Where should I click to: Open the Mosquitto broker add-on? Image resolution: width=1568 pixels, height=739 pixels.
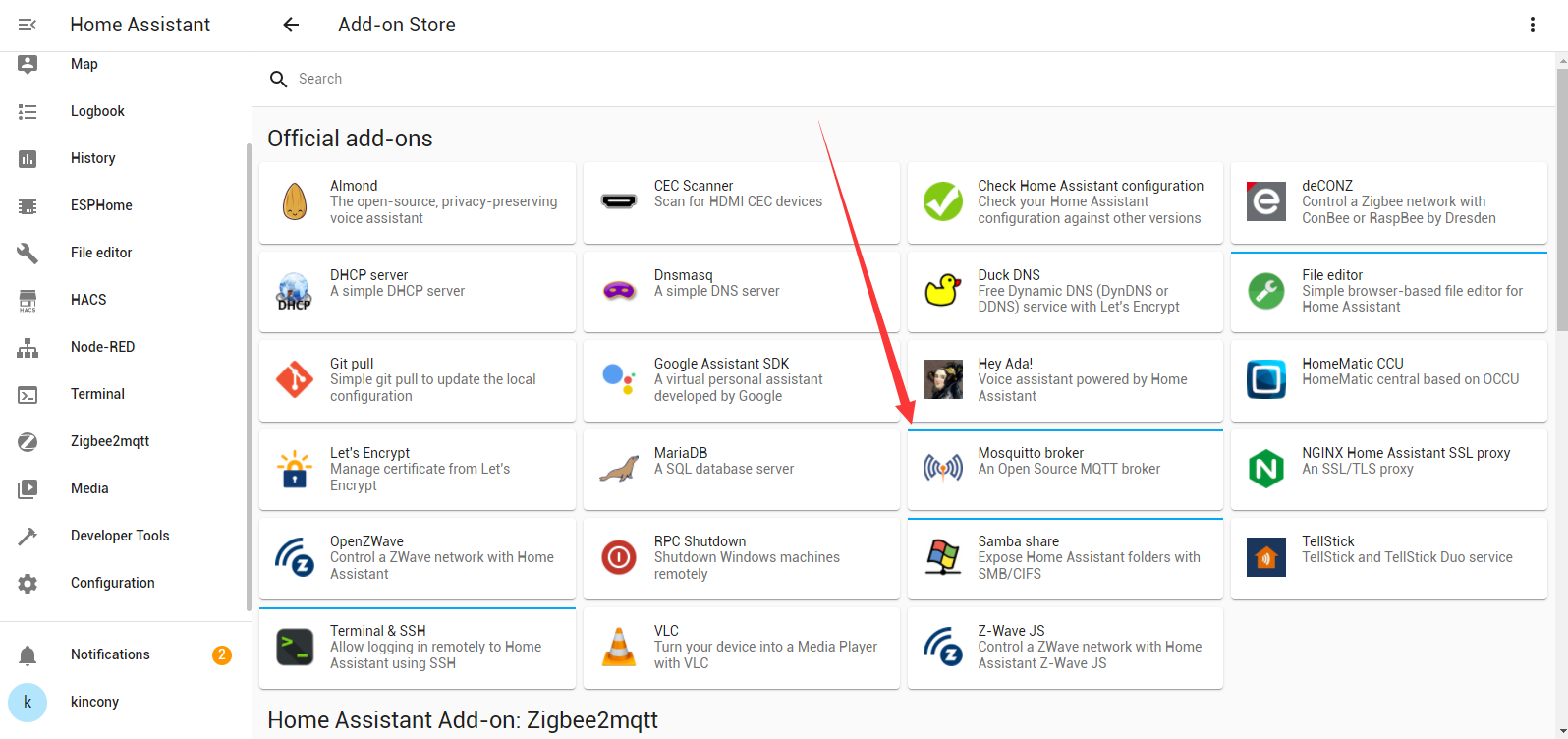[x=1065, y=470]
